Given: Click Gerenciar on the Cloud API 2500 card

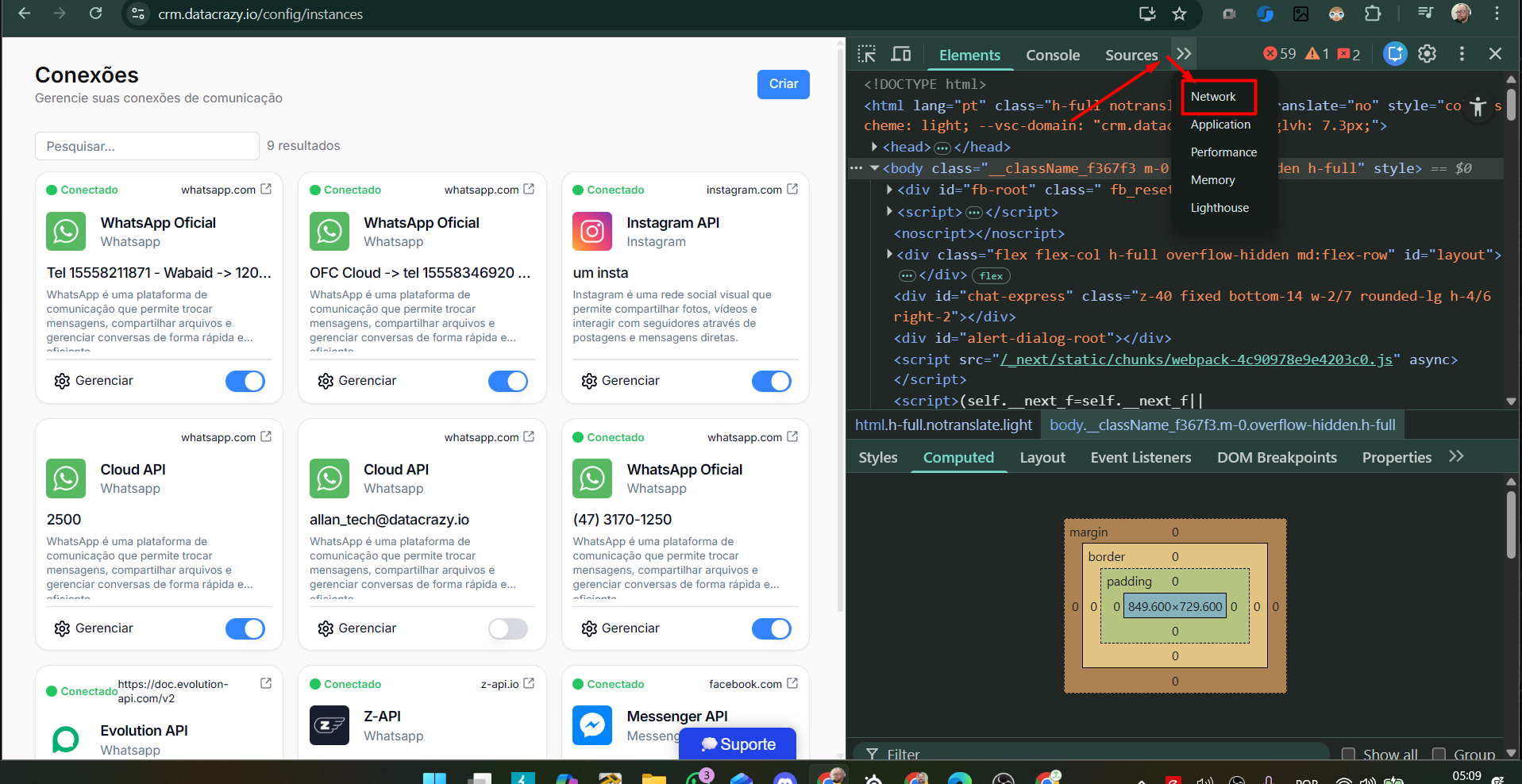Looking at the screenshot, I should coord(94,628).
